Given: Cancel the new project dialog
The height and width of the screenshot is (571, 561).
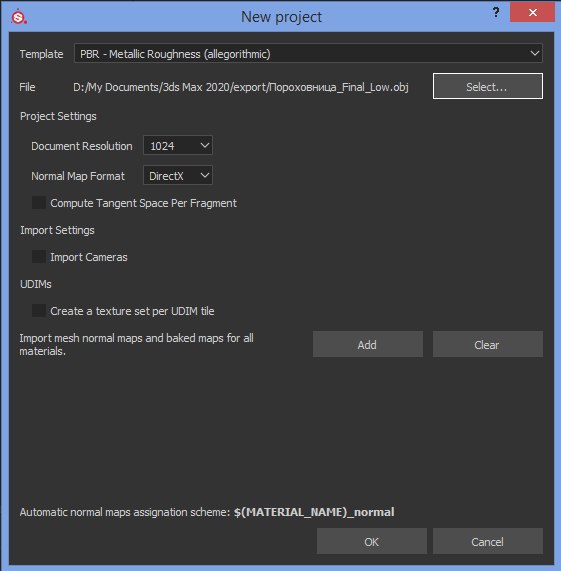Looking at the screenshot, I should [x=487, y=542].
